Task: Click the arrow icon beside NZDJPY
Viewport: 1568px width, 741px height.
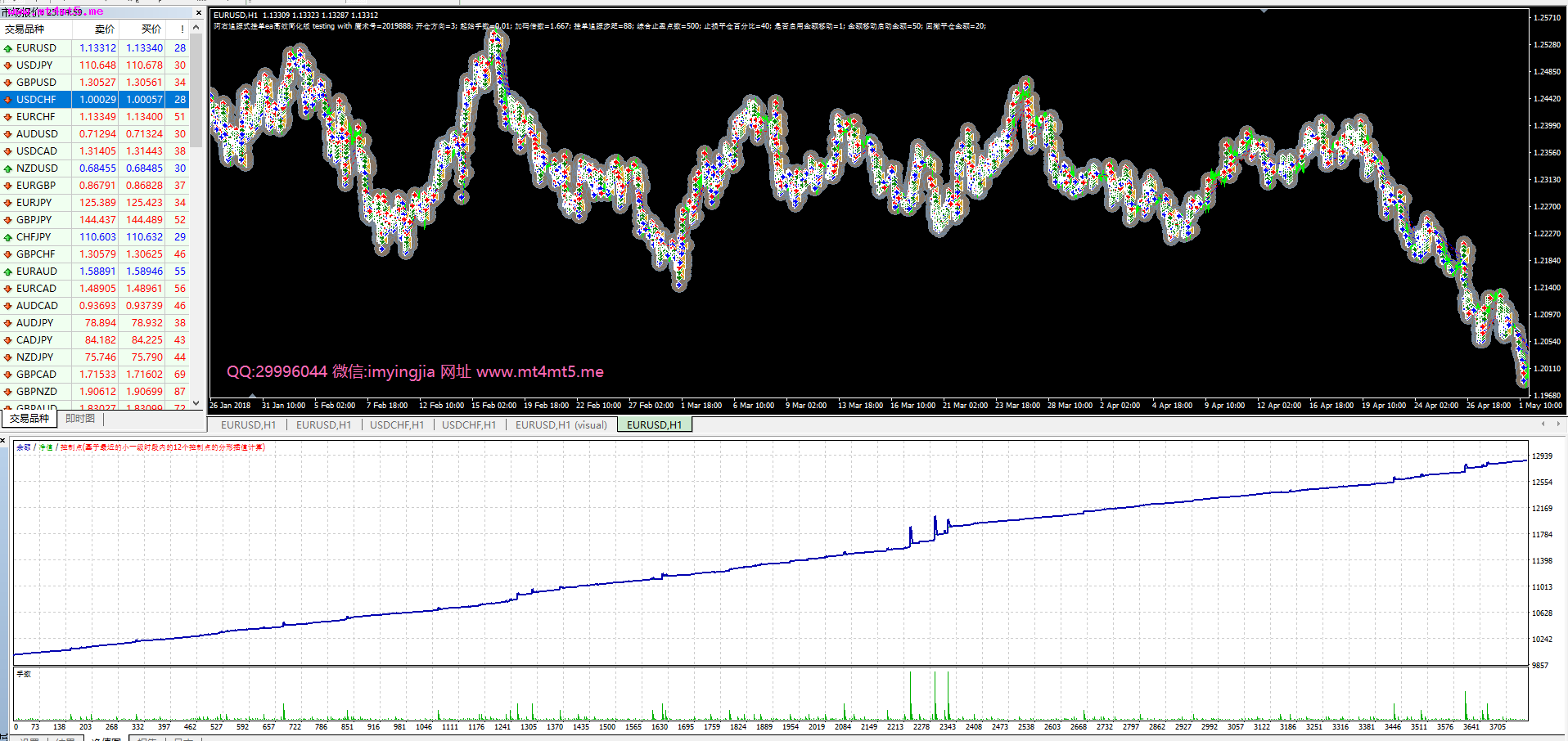Action: point(7,357)
